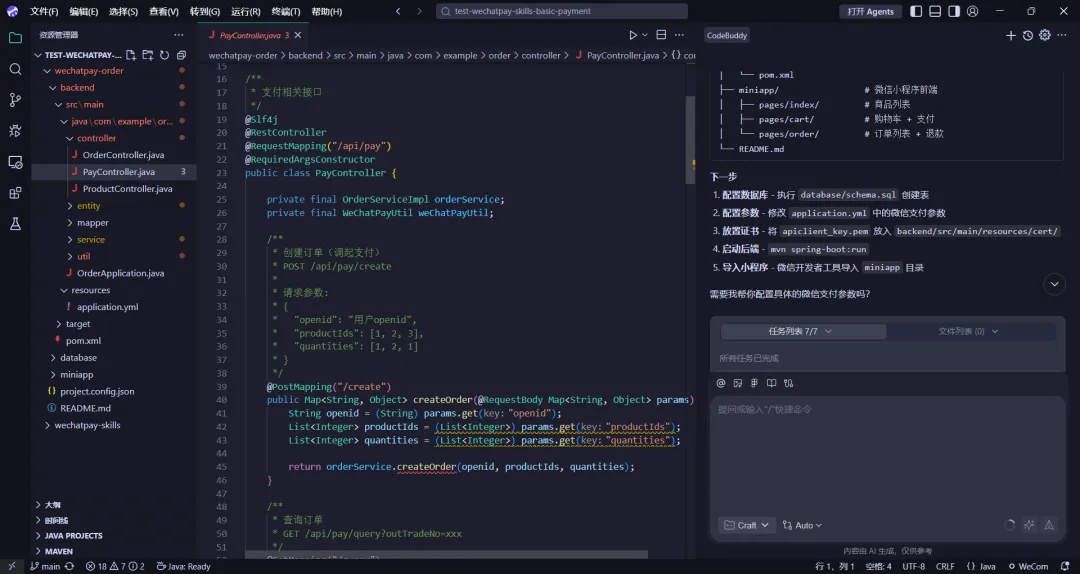This screenshot has height=574, width=1080.
Task: Open the Explorer view in the activity bar
Action: point(15,38)
